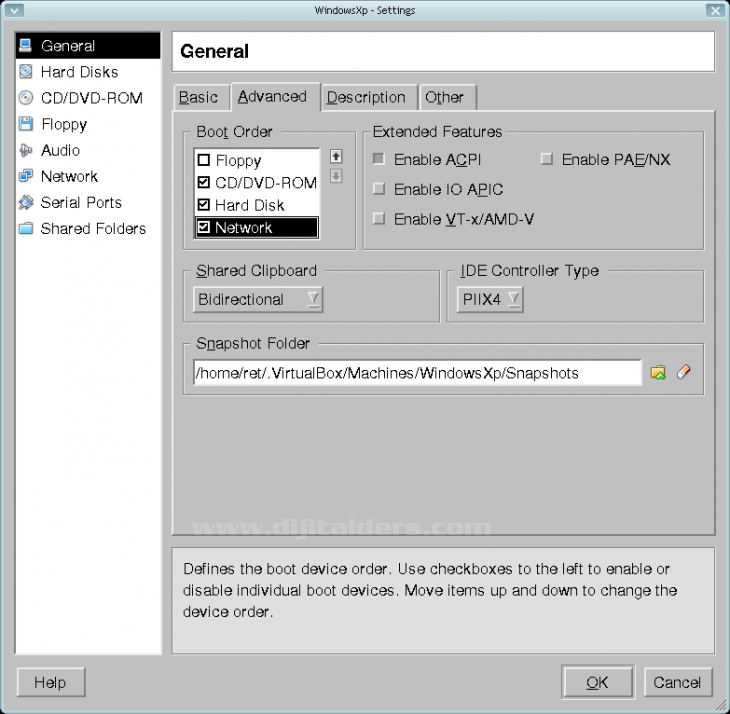Click the Audio speaker icon in sidebar
The height and width of the screenshot is (714, 730).
pos(26,150)
